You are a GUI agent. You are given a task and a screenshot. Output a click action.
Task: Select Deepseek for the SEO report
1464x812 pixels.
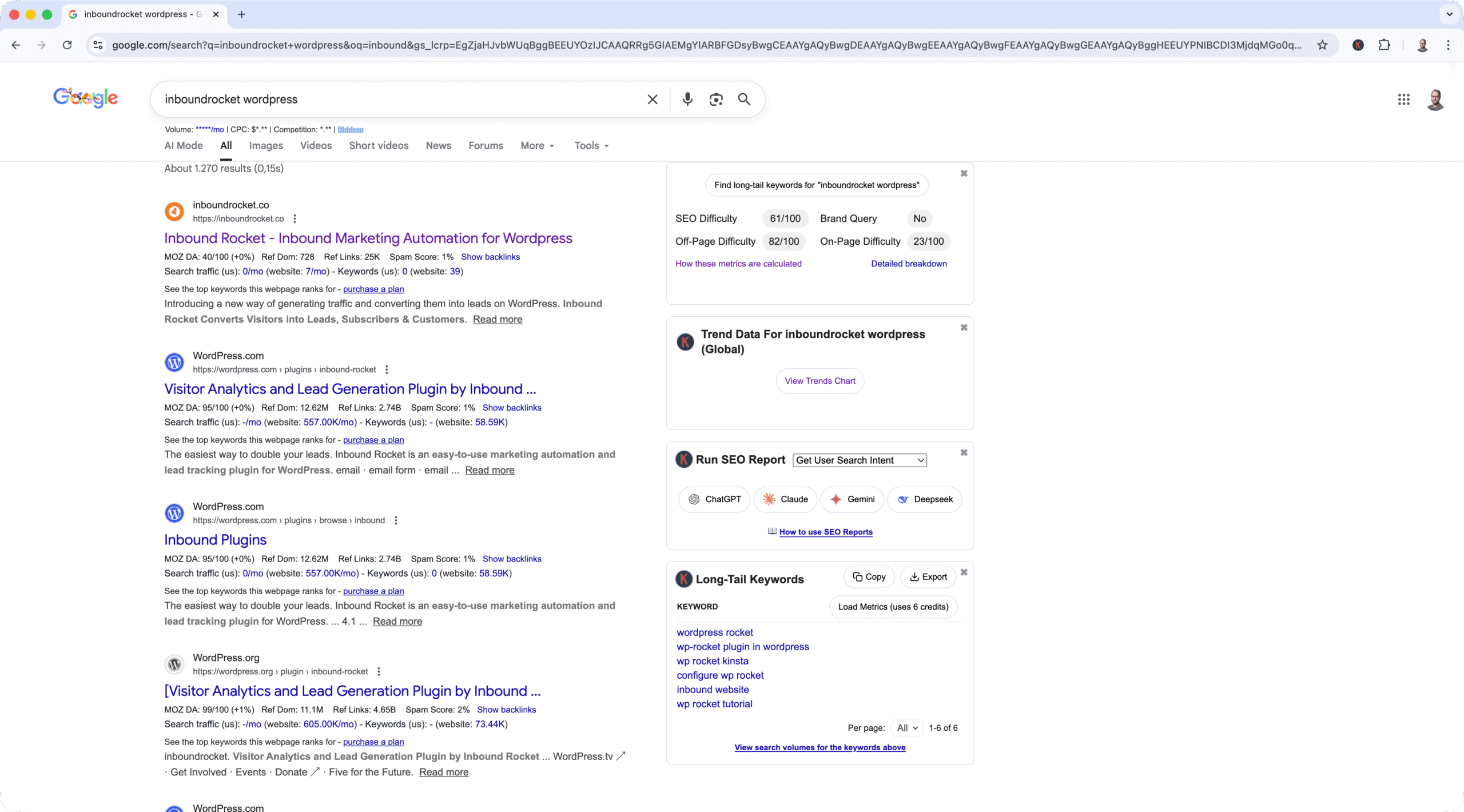click(925, 499)
